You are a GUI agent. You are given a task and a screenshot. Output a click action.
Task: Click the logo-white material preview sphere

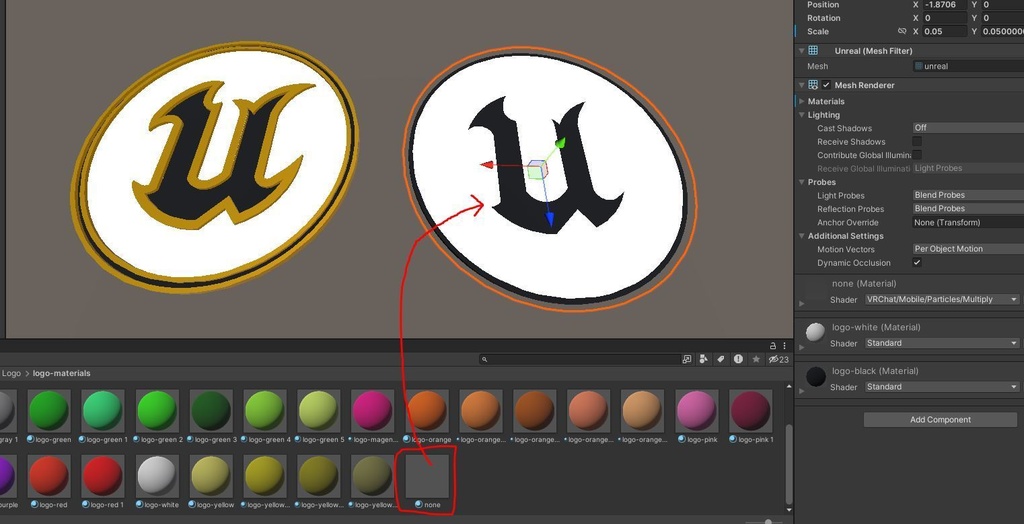(x=816, y=333)
